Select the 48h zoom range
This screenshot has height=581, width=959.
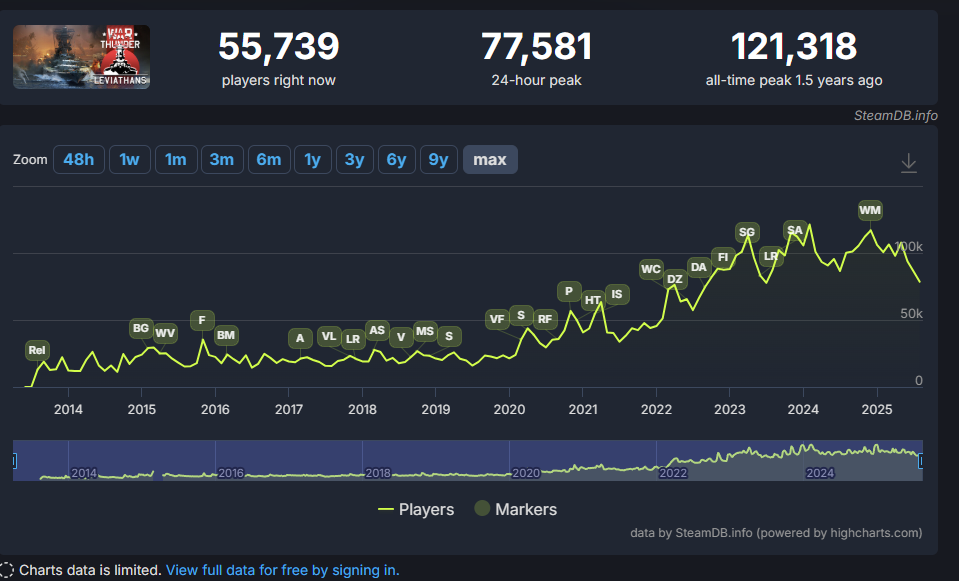pos(78,160)
